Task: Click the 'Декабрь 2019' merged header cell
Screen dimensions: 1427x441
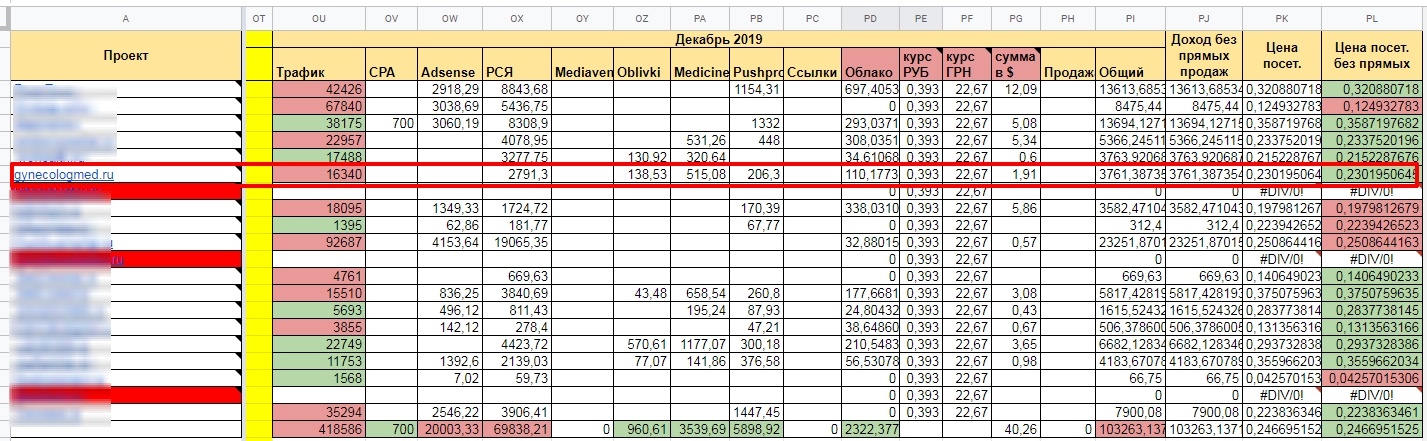Action: pyautogui.click(x=719, y=39)
